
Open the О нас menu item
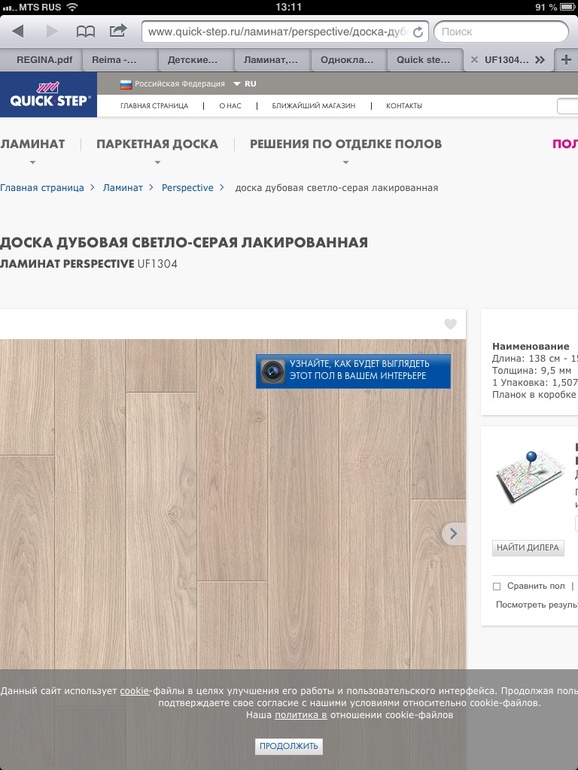pyautogui.click(x=230, y=106)
